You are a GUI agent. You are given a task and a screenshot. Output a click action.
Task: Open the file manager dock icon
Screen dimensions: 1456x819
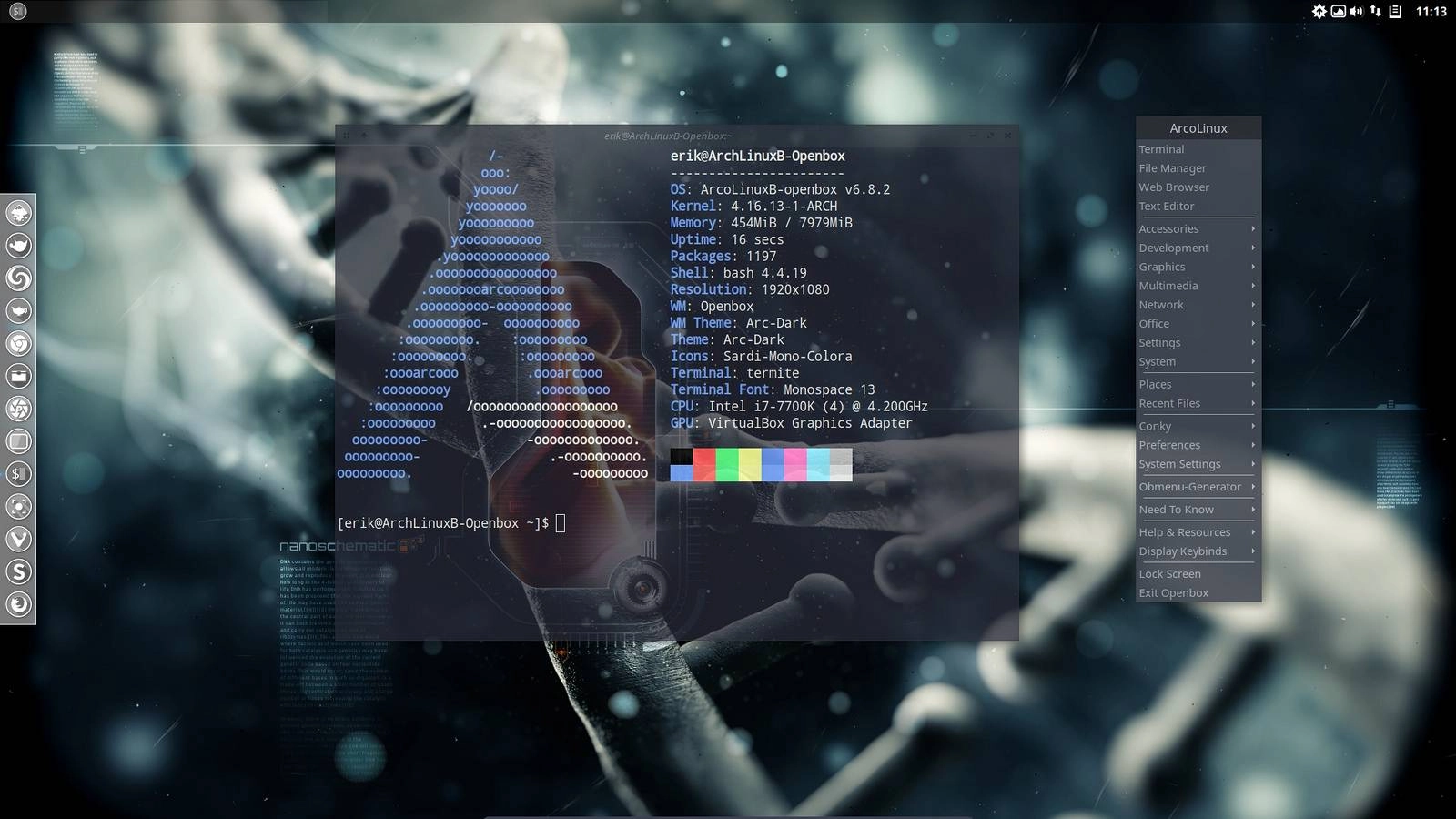coord(19,376)
